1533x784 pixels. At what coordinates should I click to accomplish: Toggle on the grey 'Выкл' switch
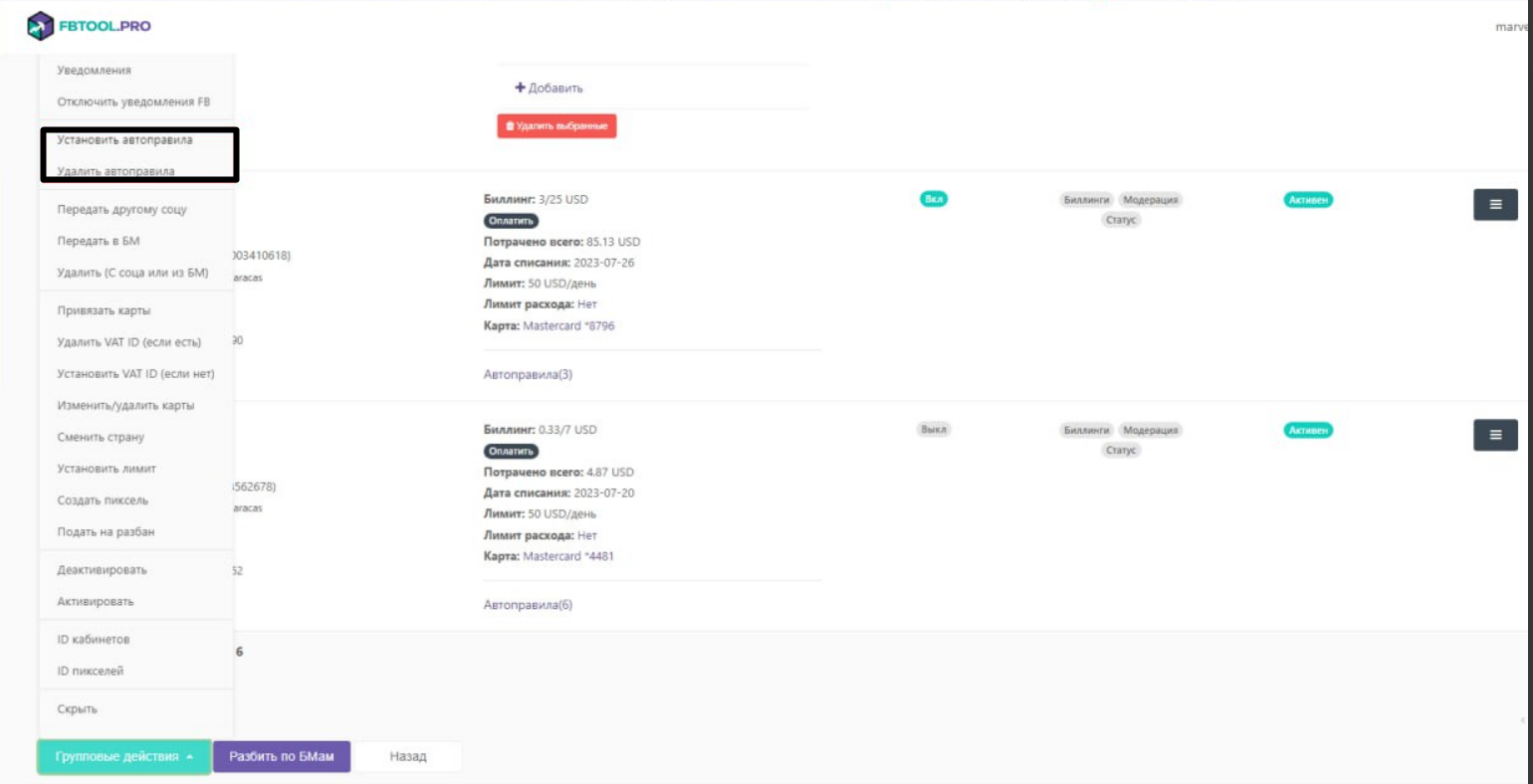pos(934,430)
